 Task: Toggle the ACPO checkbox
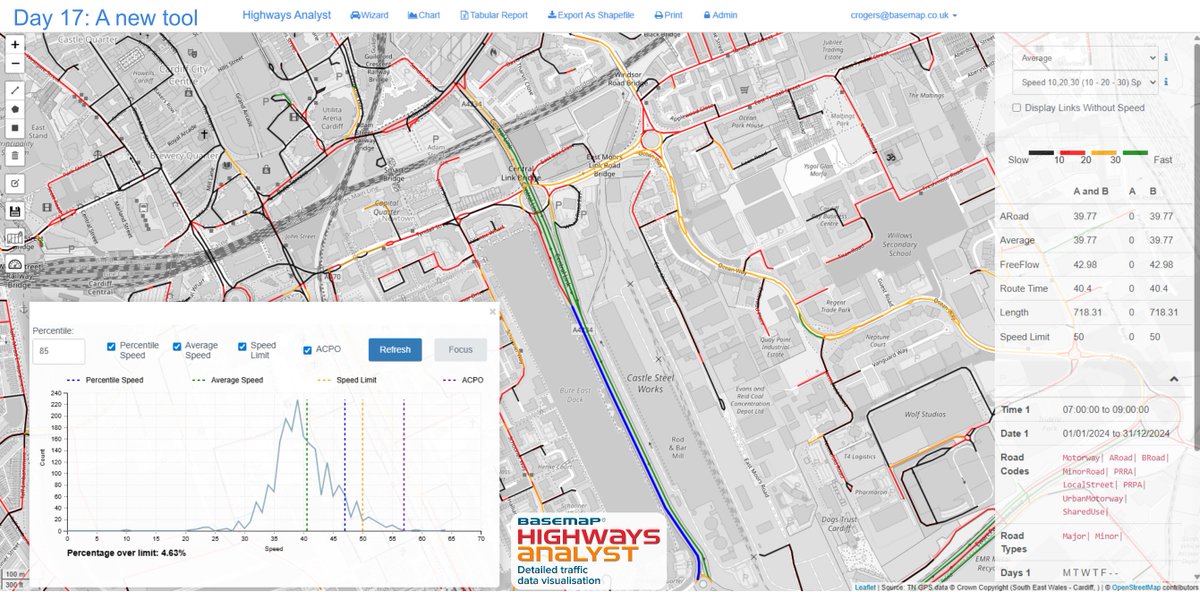[x=307, y=350]
